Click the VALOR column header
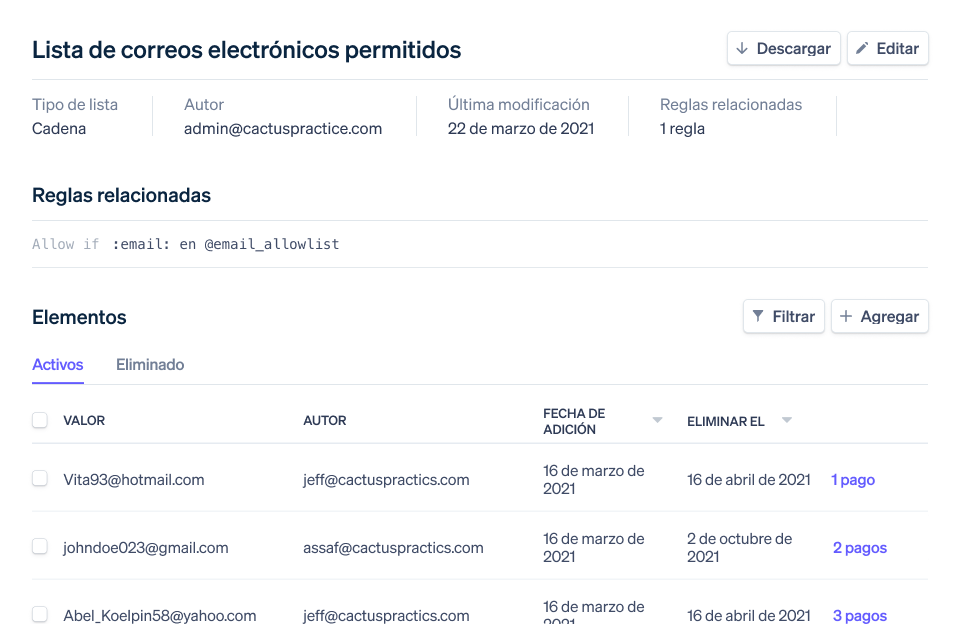Viewport: 960px width, 624px height. (84, 421)
